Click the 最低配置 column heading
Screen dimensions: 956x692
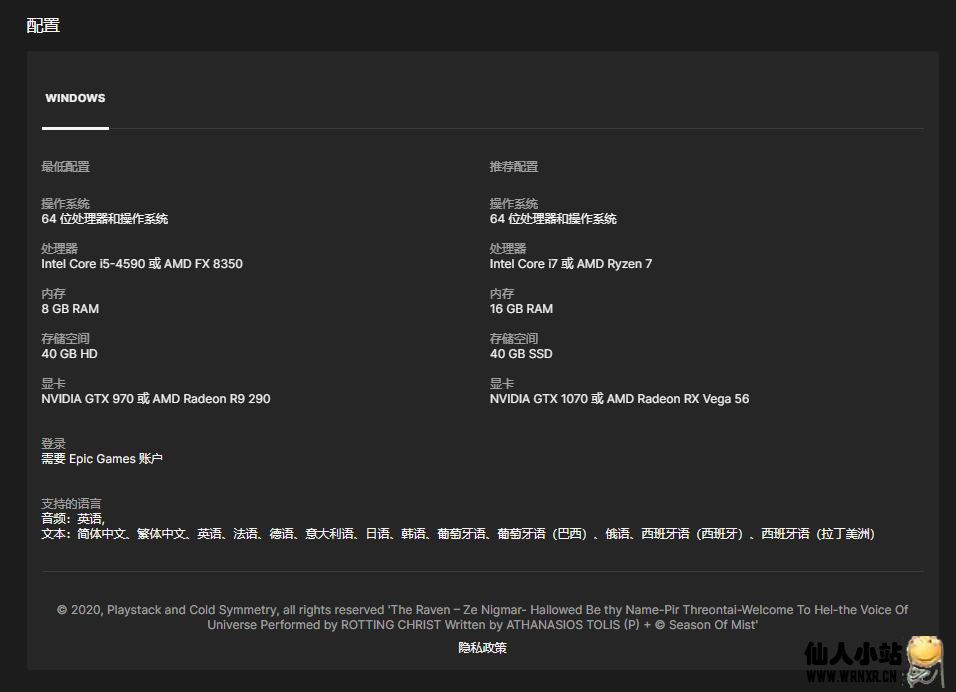tap(65, 167)
